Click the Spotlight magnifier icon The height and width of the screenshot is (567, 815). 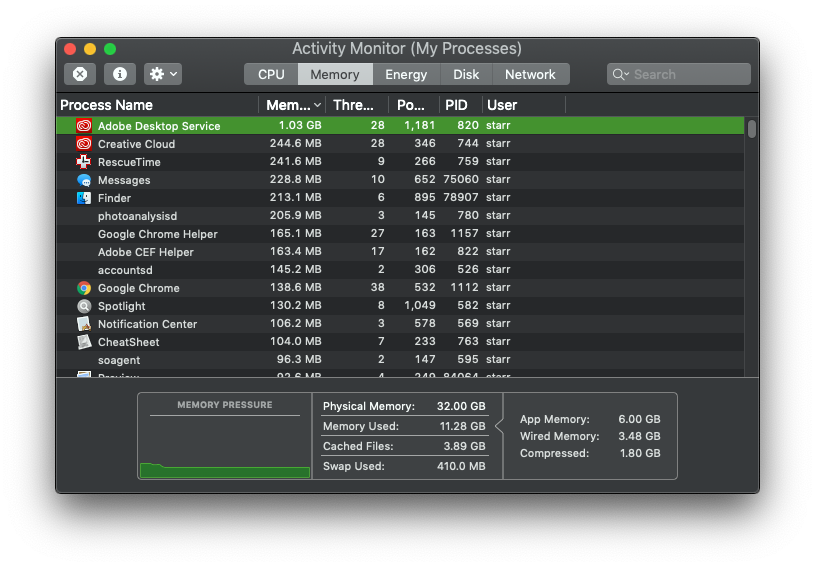84,306
